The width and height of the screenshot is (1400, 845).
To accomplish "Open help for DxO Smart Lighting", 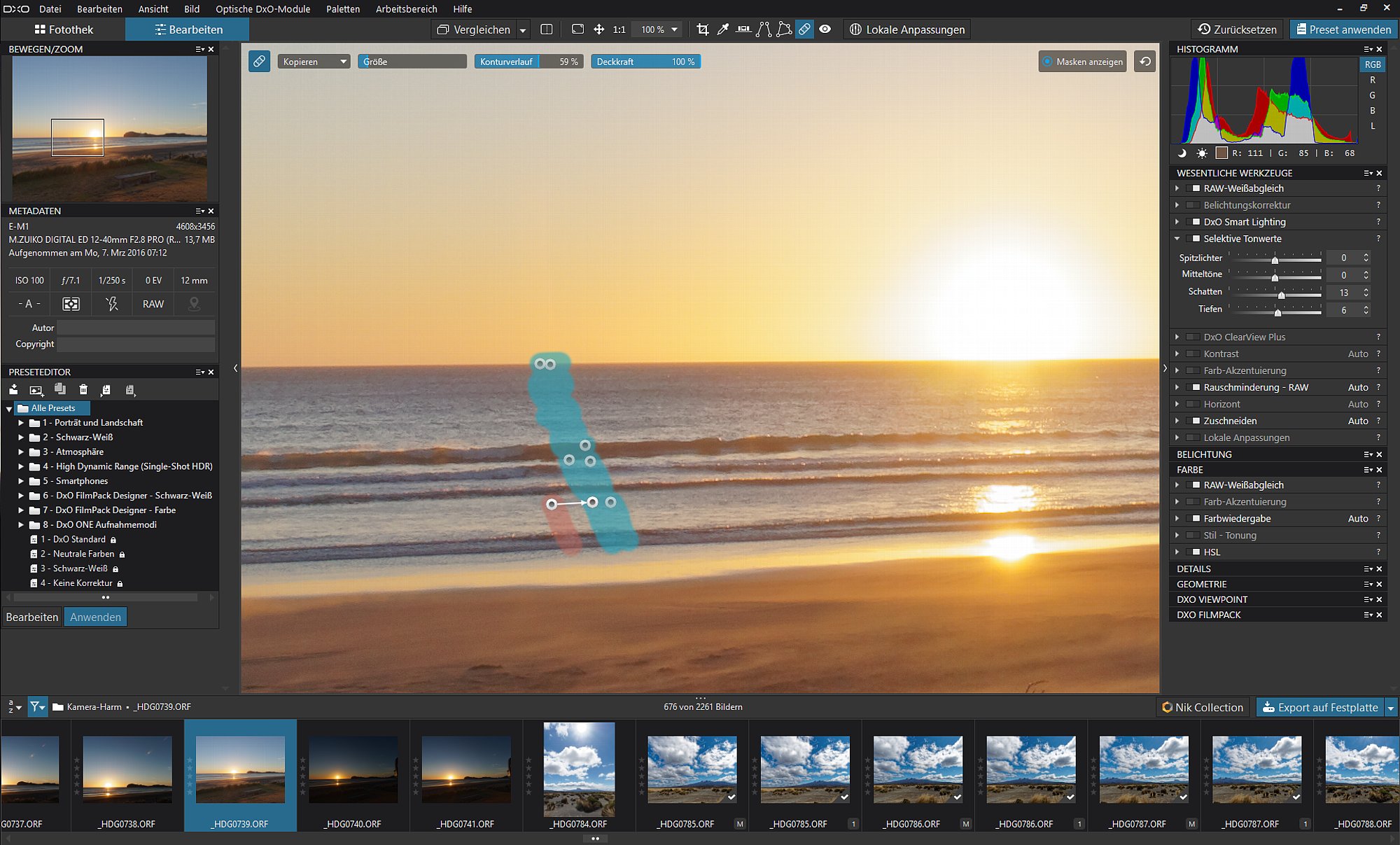I will coord(1378,222).
